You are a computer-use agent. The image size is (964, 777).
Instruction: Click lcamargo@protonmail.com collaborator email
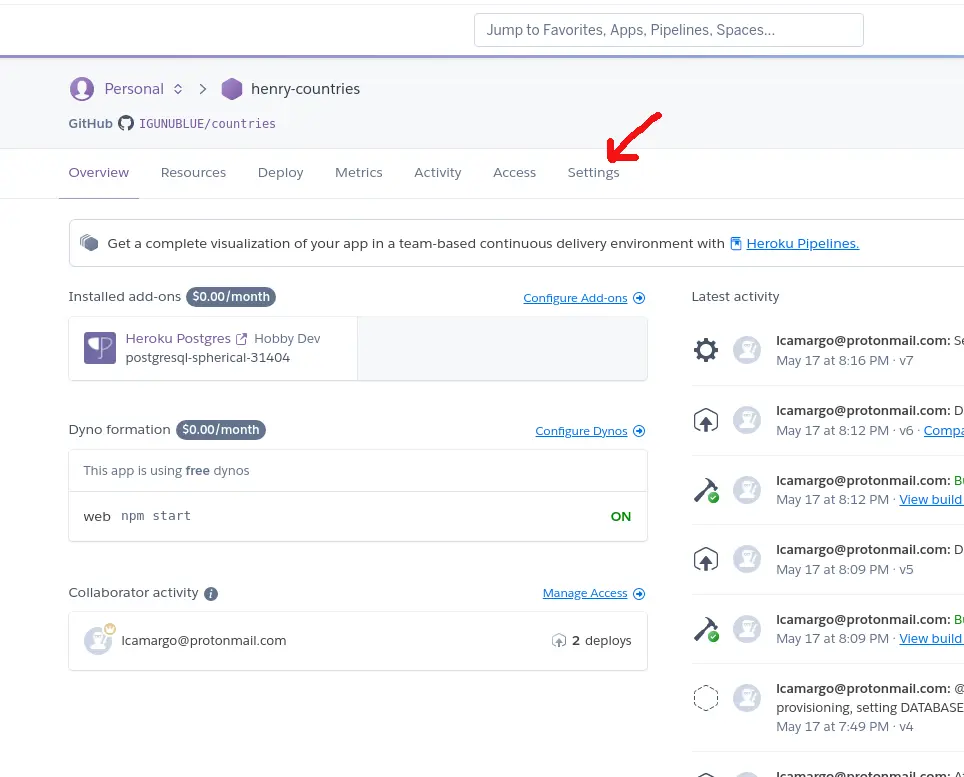(203, 641)
